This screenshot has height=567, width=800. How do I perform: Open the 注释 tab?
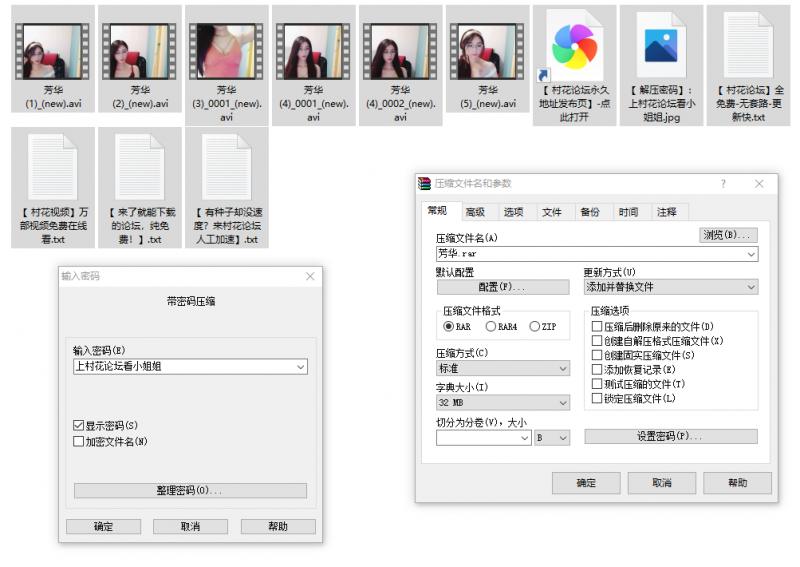[x=667, y=212]
